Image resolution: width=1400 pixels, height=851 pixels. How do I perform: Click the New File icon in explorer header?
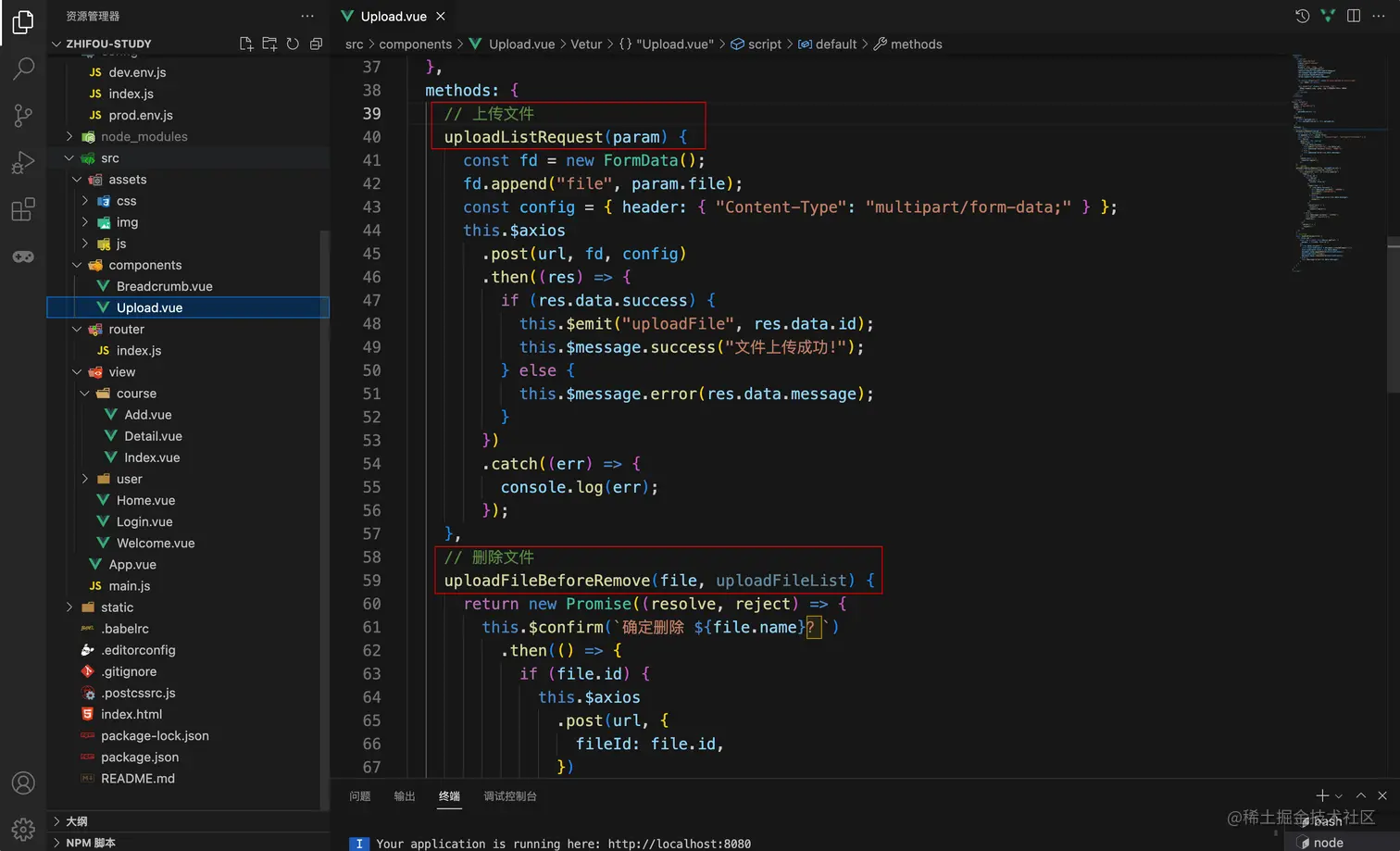246,44
